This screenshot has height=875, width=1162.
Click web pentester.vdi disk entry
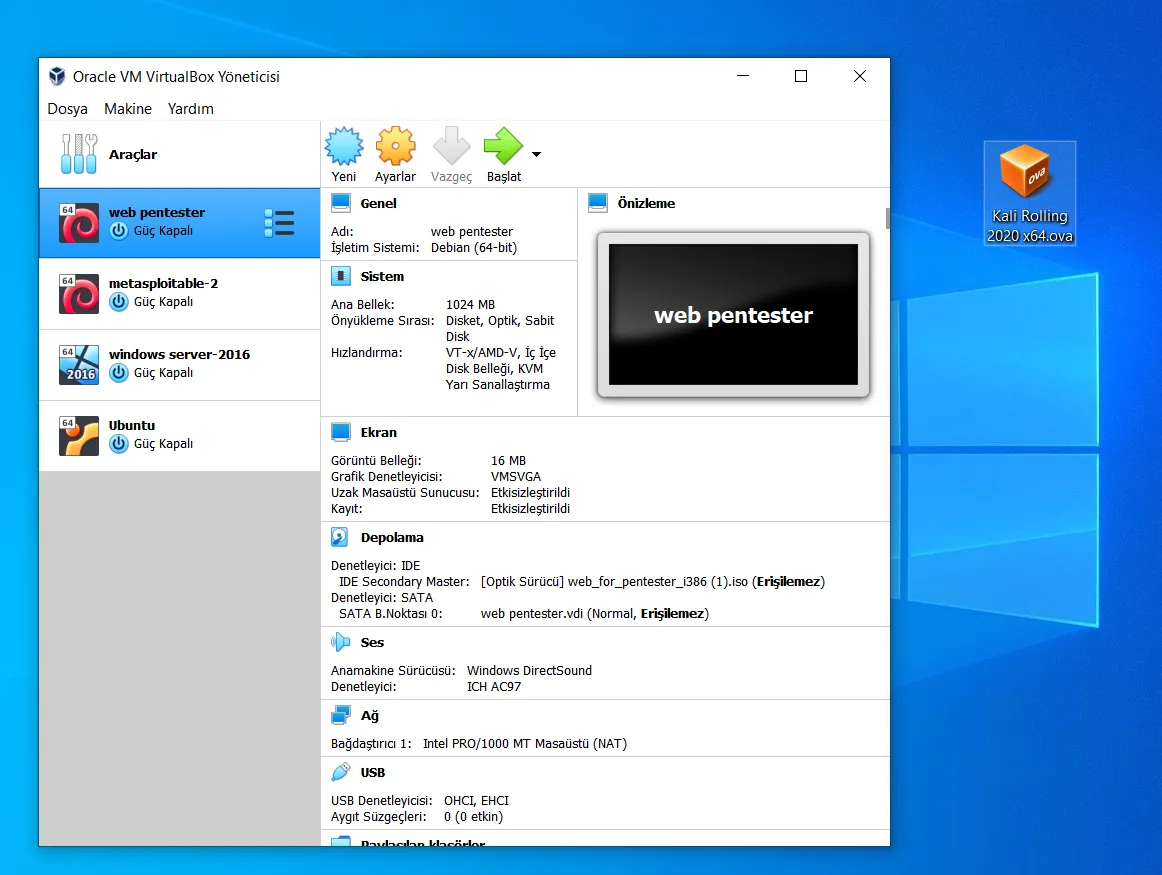pos(594,613)
